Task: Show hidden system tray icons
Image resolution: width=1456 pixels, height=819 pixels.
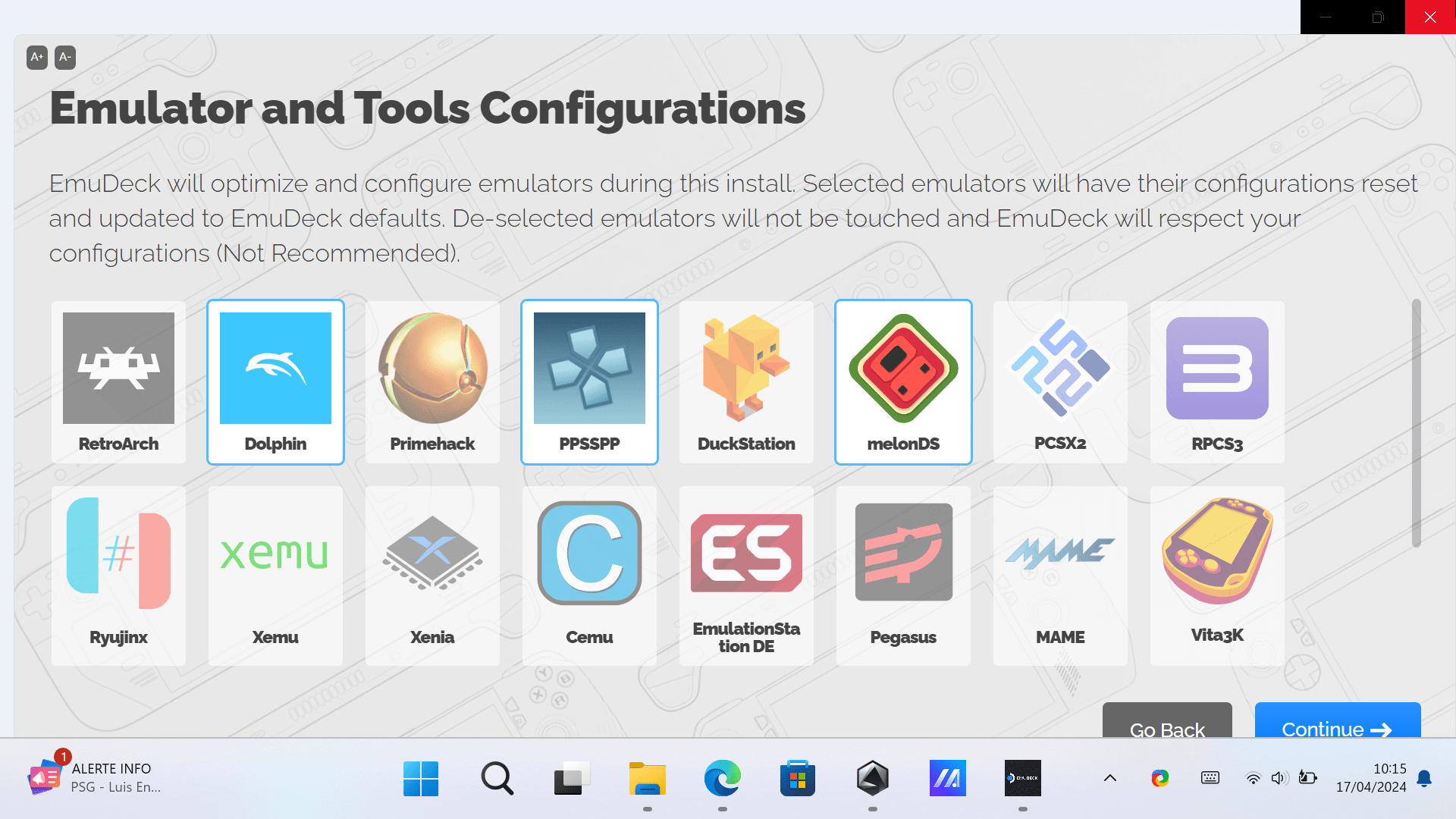Action: coord(1110,778)
